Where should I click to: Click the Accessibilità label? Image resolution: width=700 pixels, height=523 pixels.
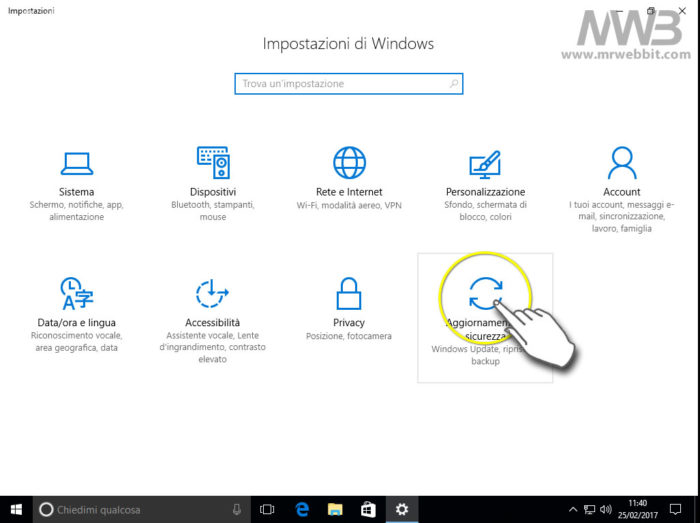(212, 323)
